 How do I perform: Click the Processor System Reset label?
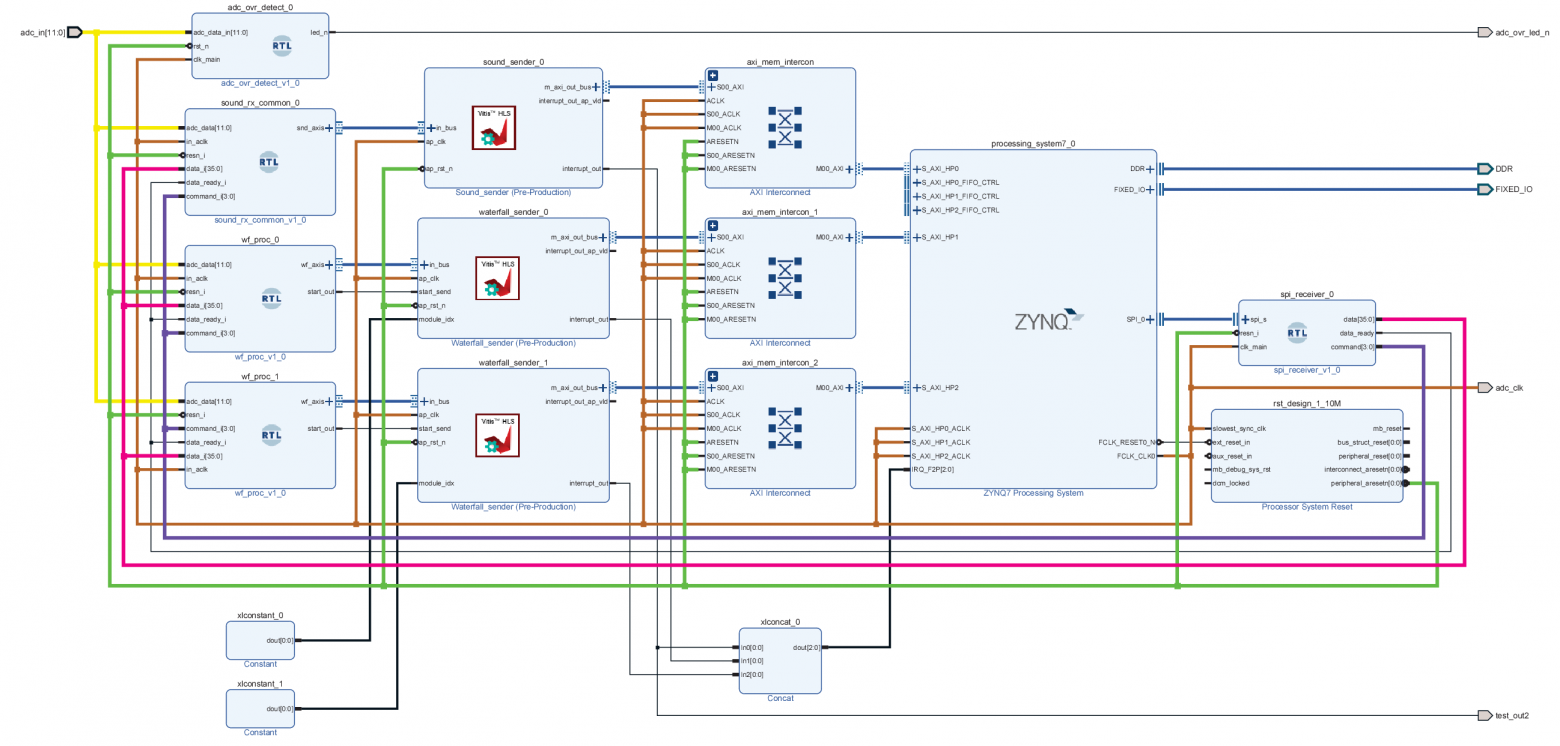[x=1306, y=507]
